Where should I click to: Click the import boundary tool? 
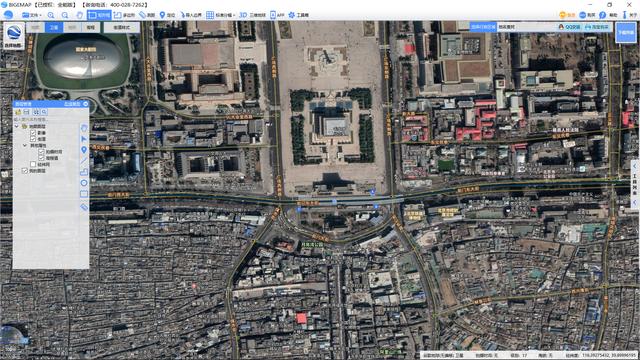tap(191, 15)
